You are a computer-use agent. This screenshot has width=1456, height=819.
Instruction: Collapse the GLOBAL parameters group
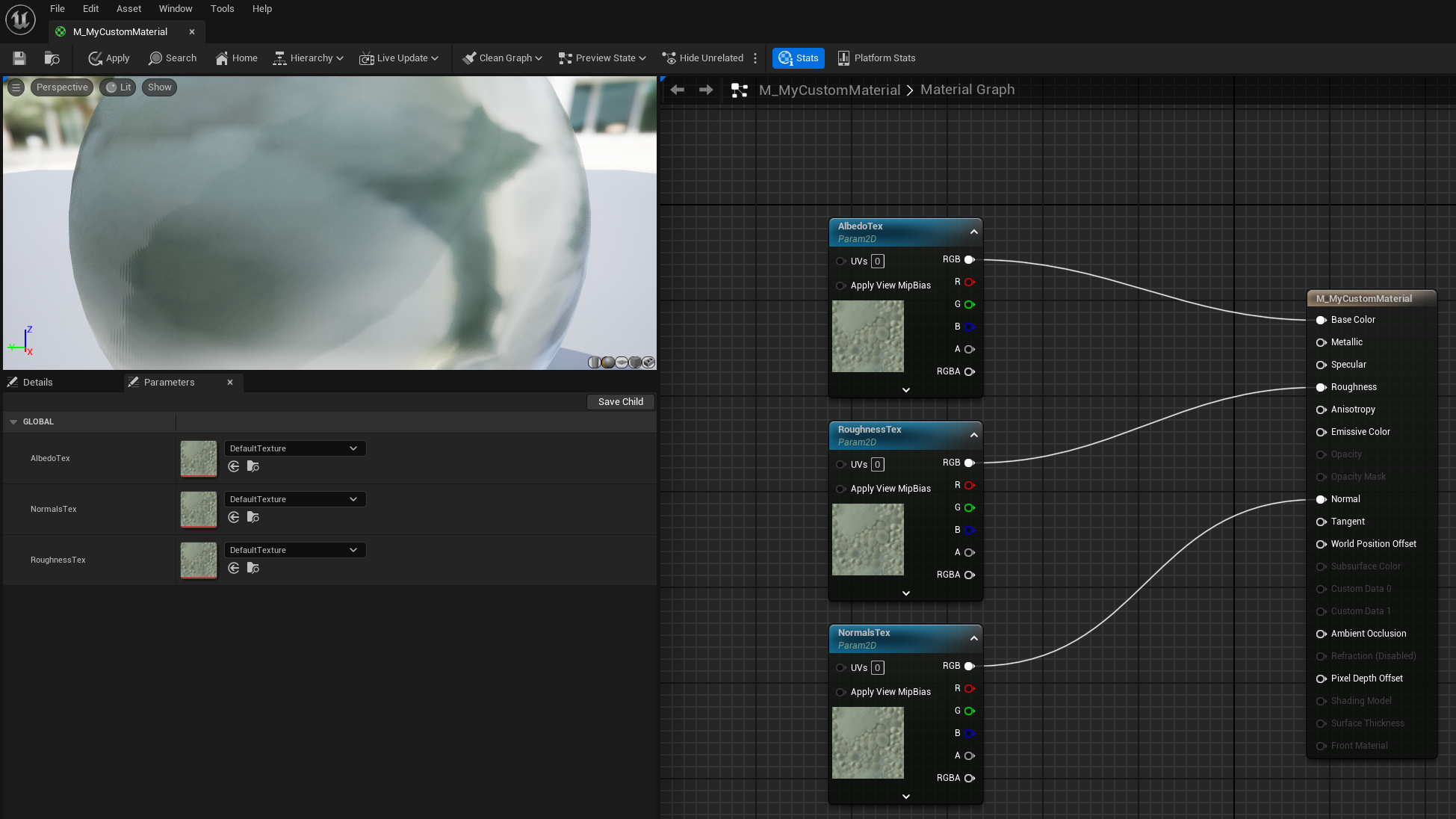point(13,422)
